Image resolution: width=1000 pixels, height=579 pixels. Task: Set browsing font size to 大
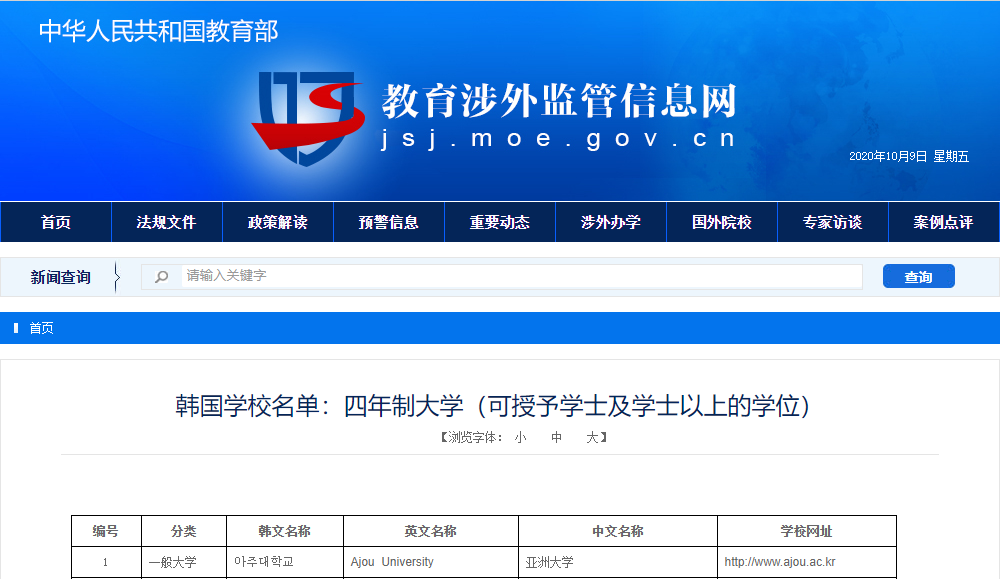(x=592, y=438)
